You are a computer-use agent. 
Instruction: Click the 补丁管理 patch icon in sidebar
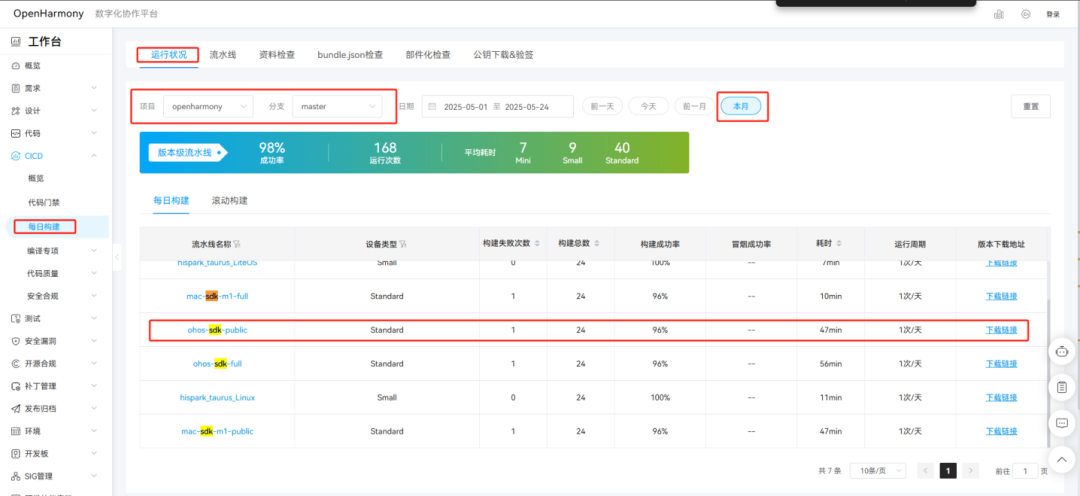tap(15, 386)
